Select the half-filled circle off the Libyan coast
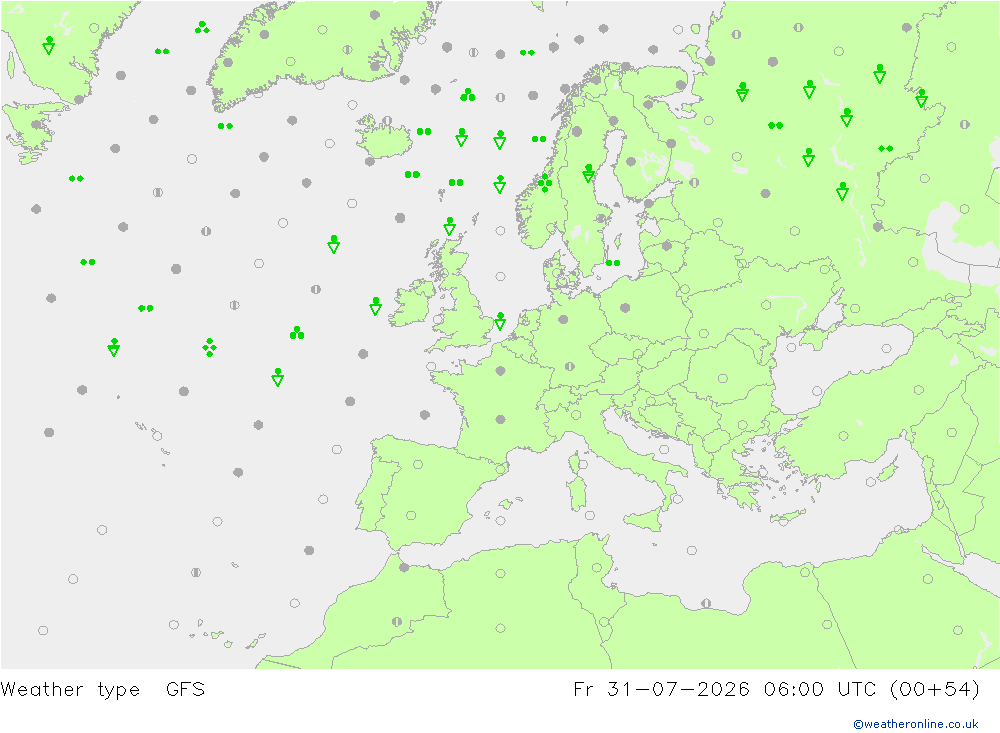The image size is (1000, 733). (706, 603)
